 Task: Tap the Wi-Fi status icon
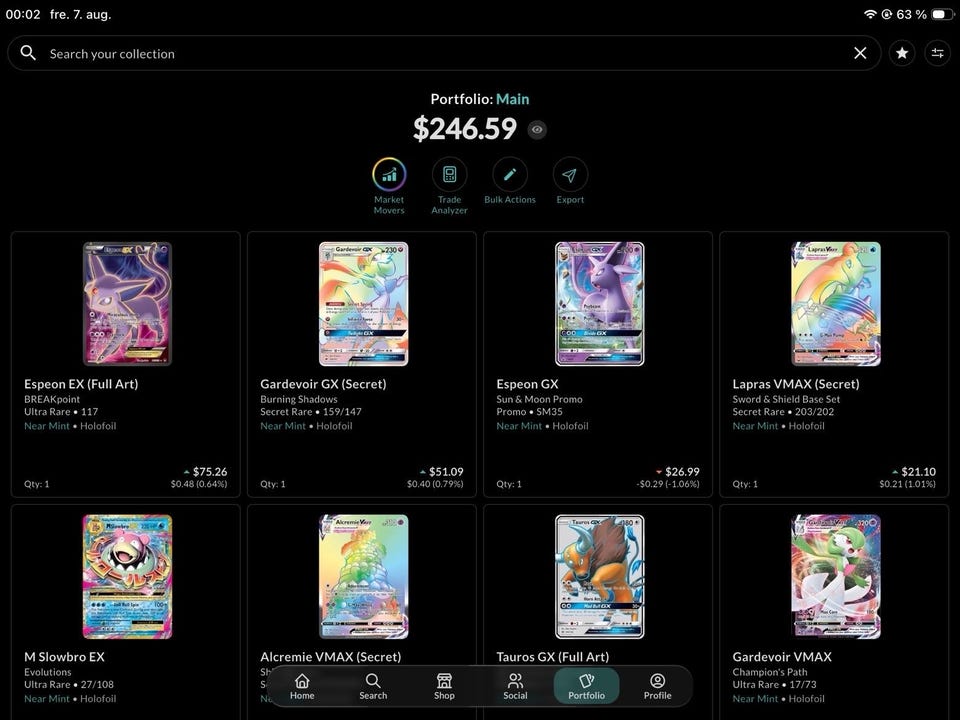pos(870,14)
